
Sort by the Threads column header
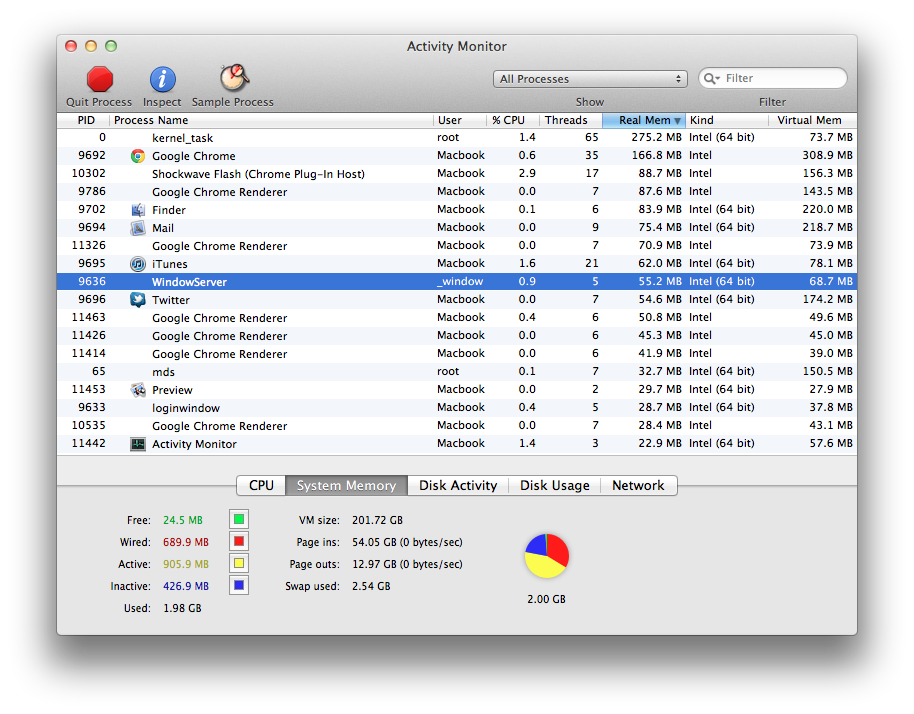570,120
